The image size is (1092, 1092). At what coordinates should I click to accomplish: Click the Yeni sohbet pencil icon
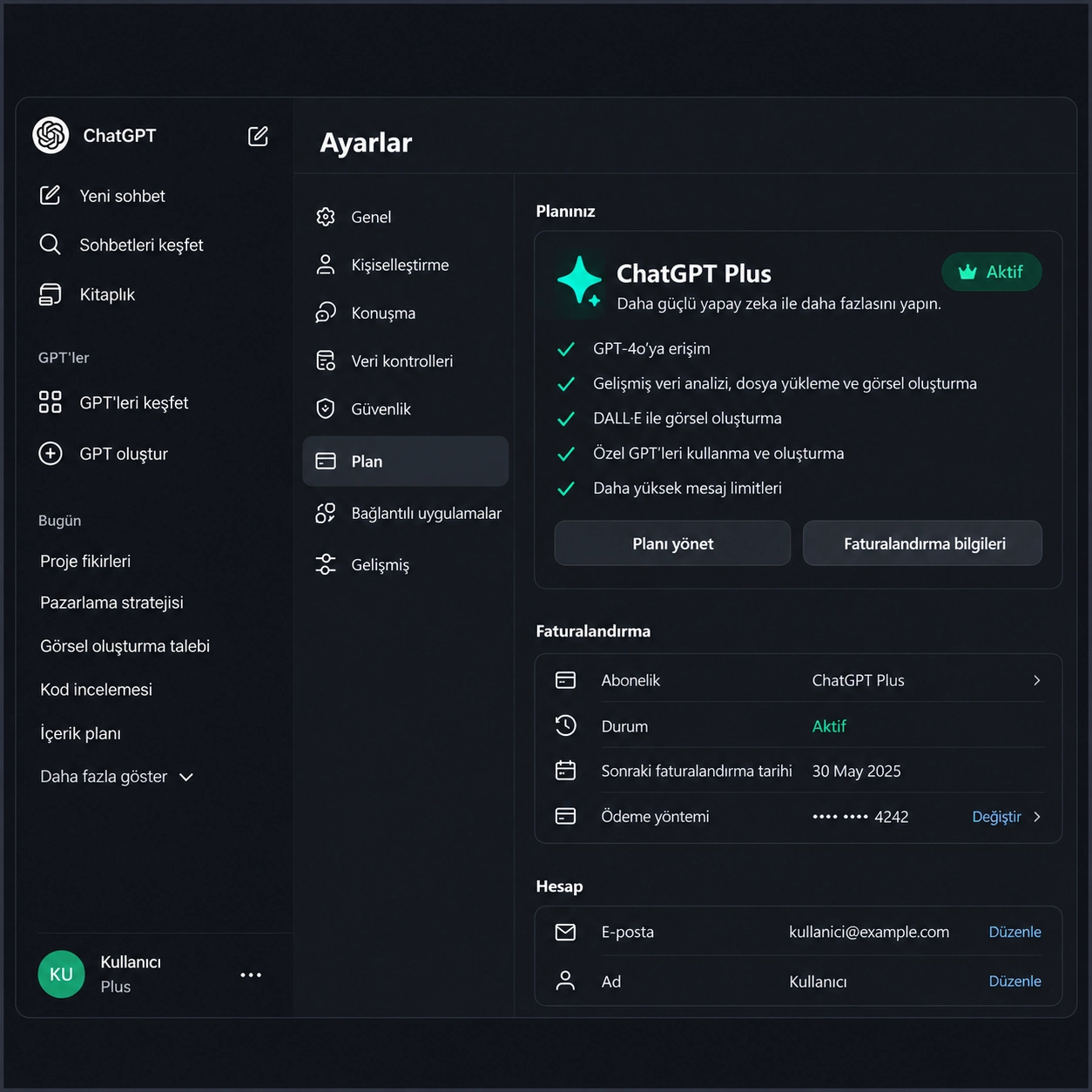click(x=51, y=195)
